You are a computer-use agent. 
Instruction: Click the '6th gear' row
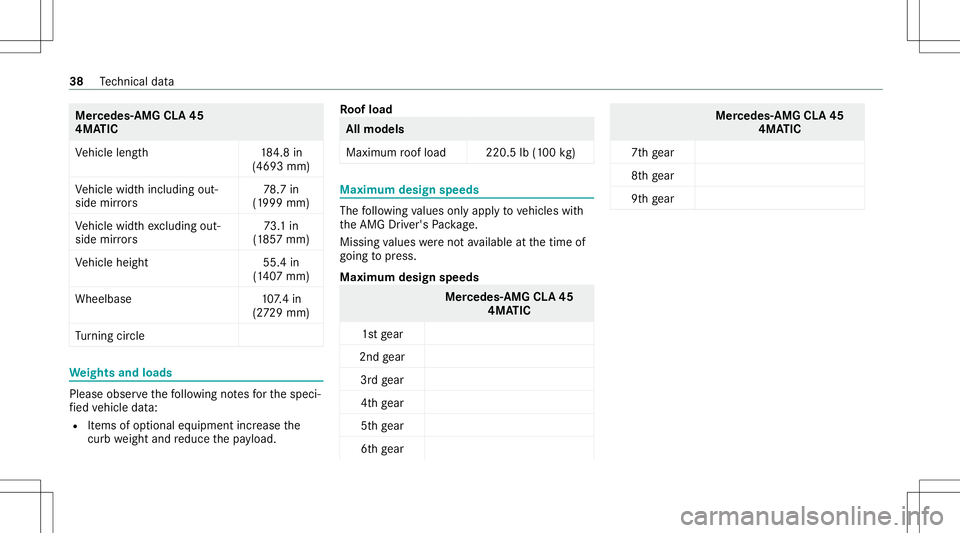[467, 449]
